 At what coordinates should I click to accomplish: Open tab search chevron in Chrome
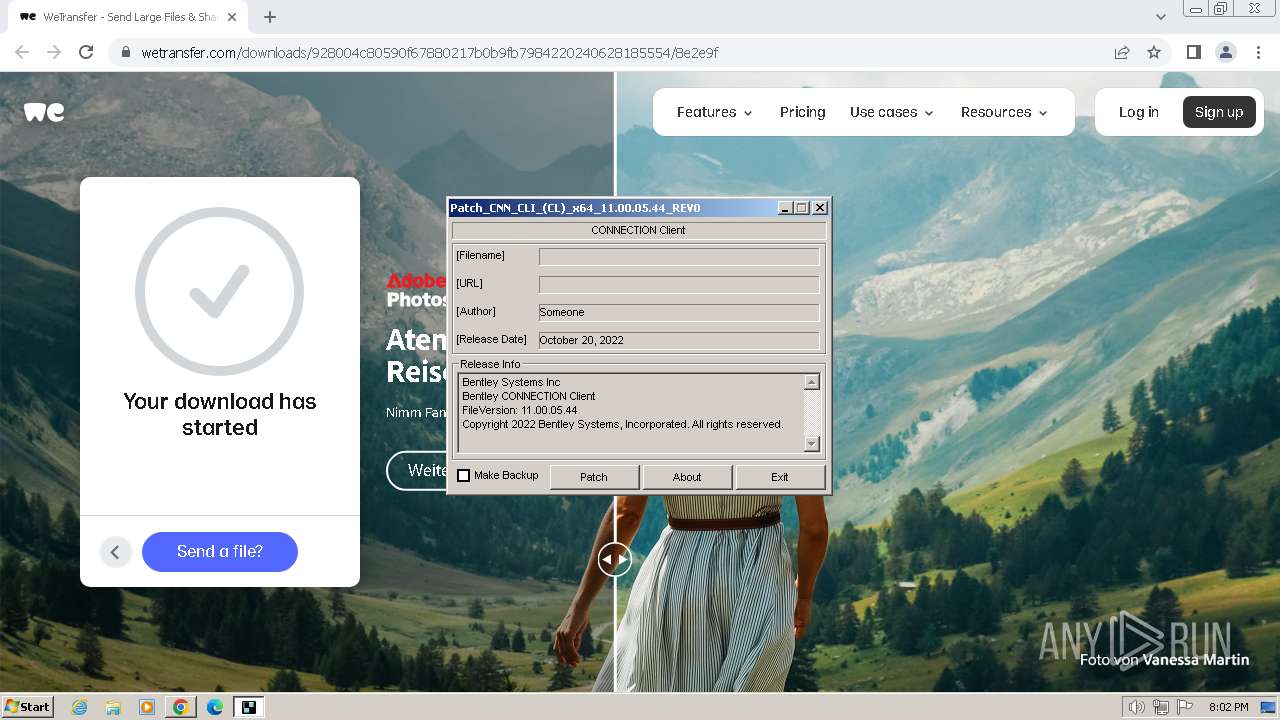point(1160,17)
